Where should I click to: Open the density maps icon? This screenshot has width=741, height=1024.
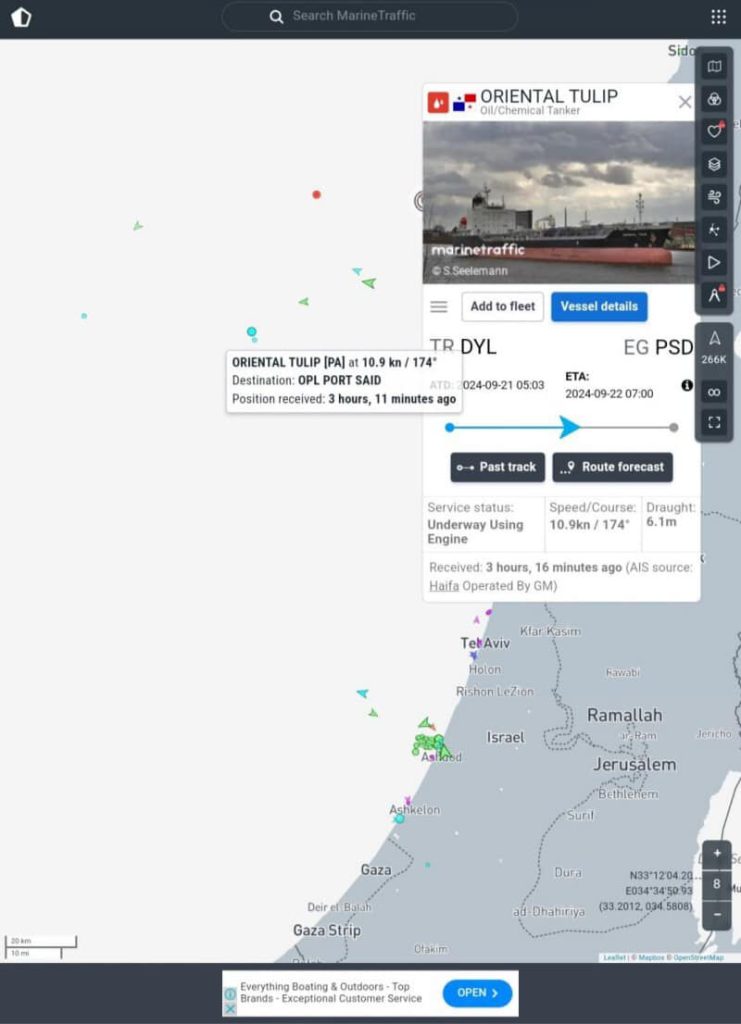[714, 230]
